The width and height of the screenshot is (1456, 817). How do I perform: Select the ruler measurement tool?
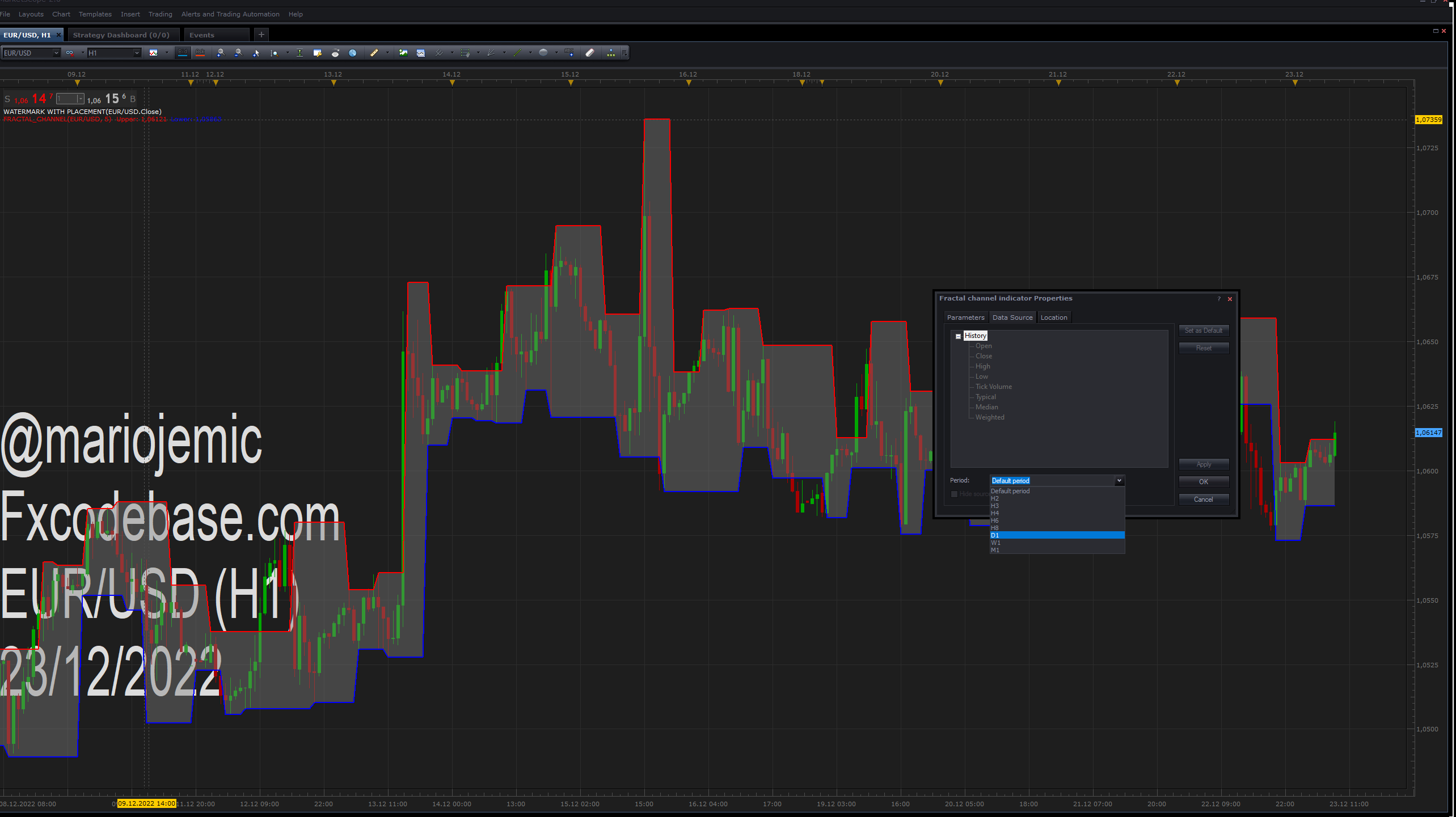(374, 53)
